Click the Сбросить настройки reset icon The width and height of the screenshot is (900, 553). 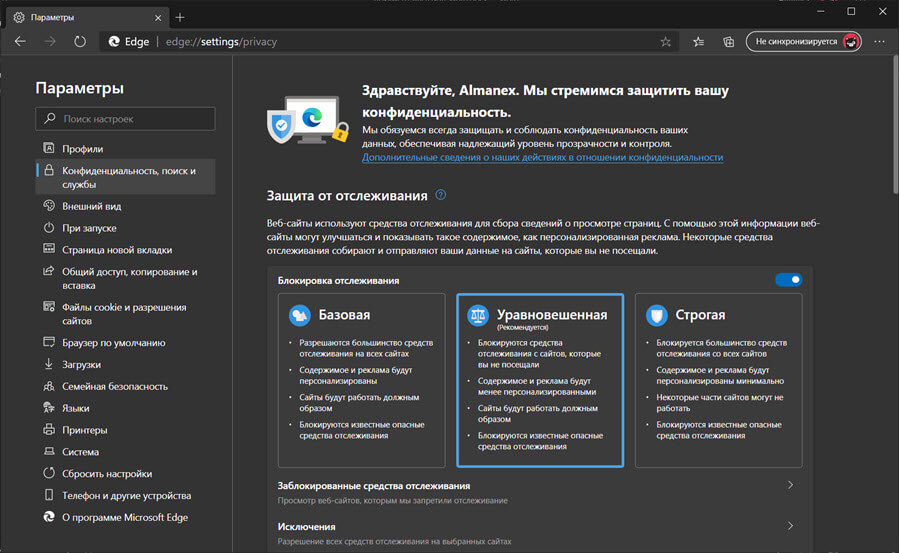click(49, 473)
